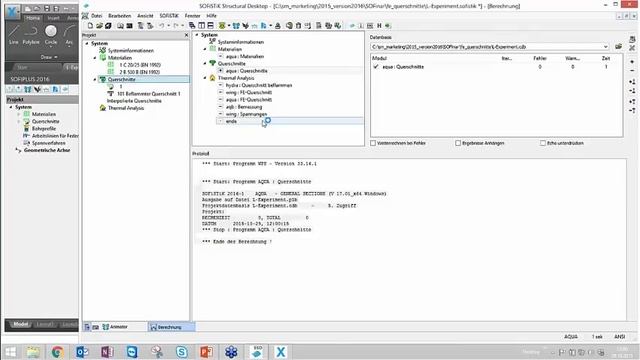Viewport: 640px width, 360px height.
Task: Select the Circle tool in SOFiPLUS
Action: coord(51,35)
